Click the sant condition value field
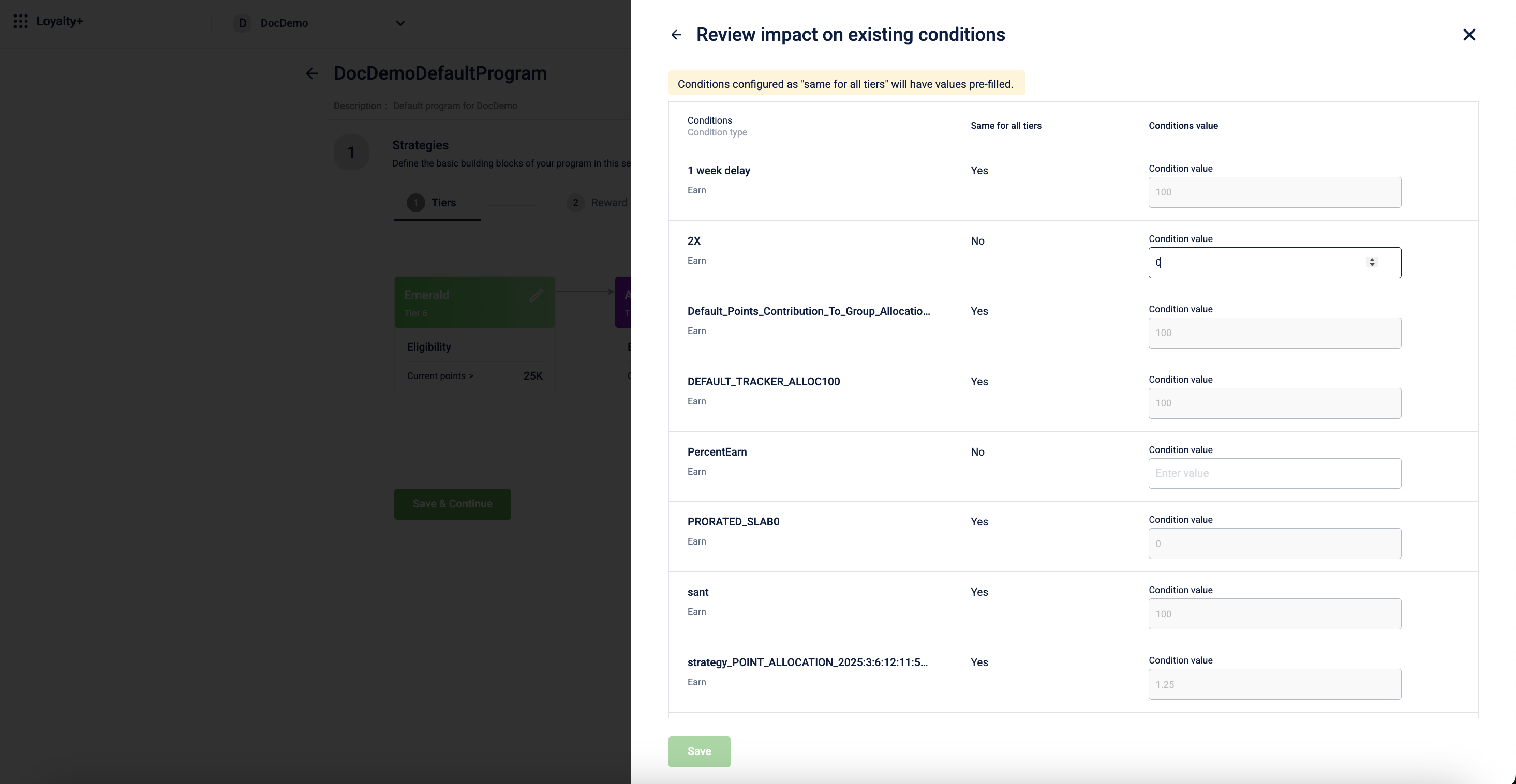This screenshot has height=784, width=1516. (x=1274, y=614)
